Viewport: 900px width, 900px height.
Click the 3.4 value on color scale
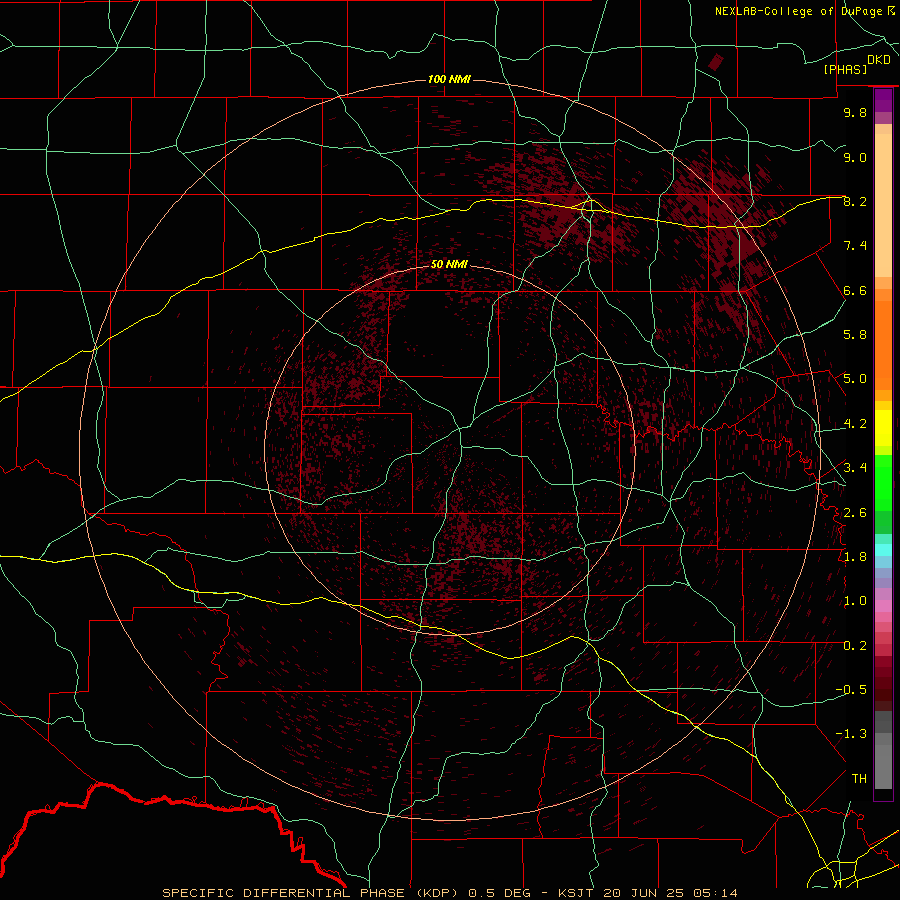click(855, 468)
